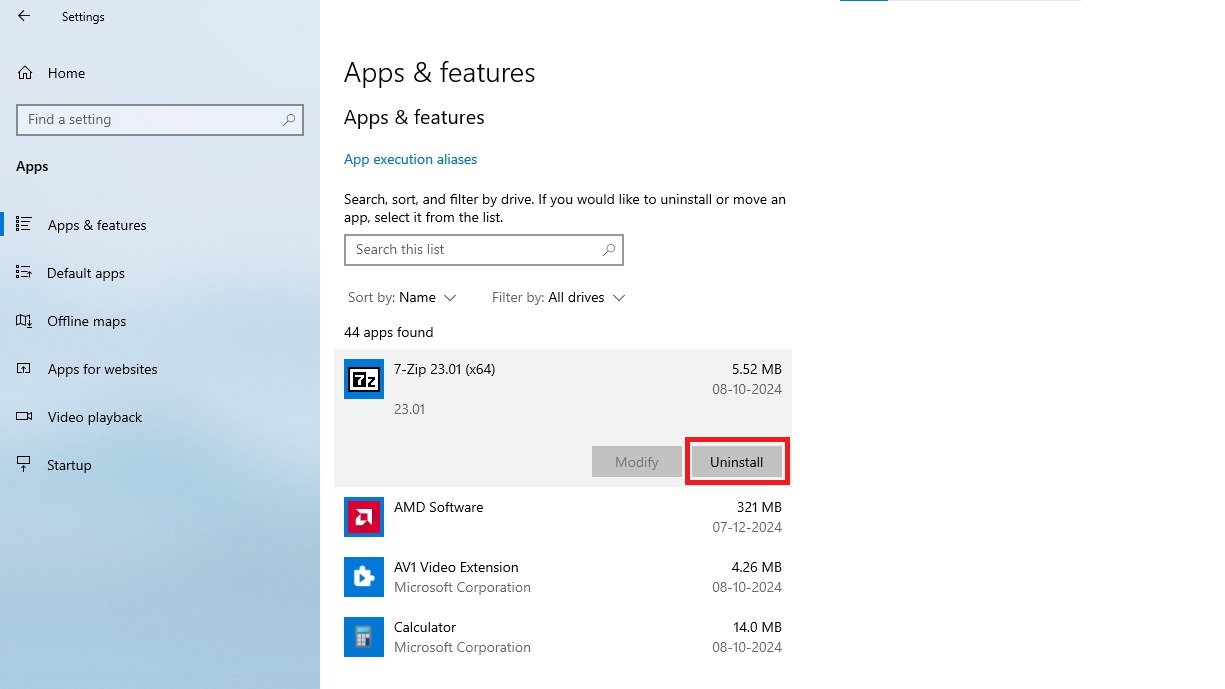Focus the Search this list field
1225x689 pixels.
(x=484, y=250)
